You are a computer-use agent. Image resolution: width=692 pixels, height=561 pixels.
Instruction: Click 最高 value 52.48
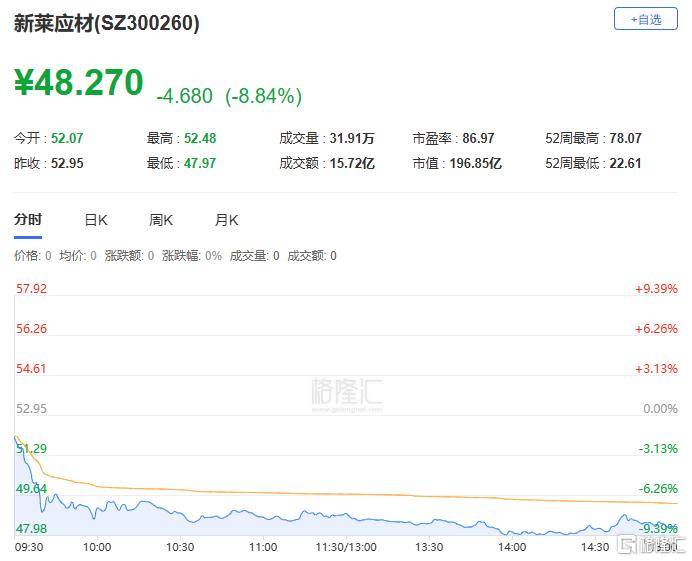(200, 138)
